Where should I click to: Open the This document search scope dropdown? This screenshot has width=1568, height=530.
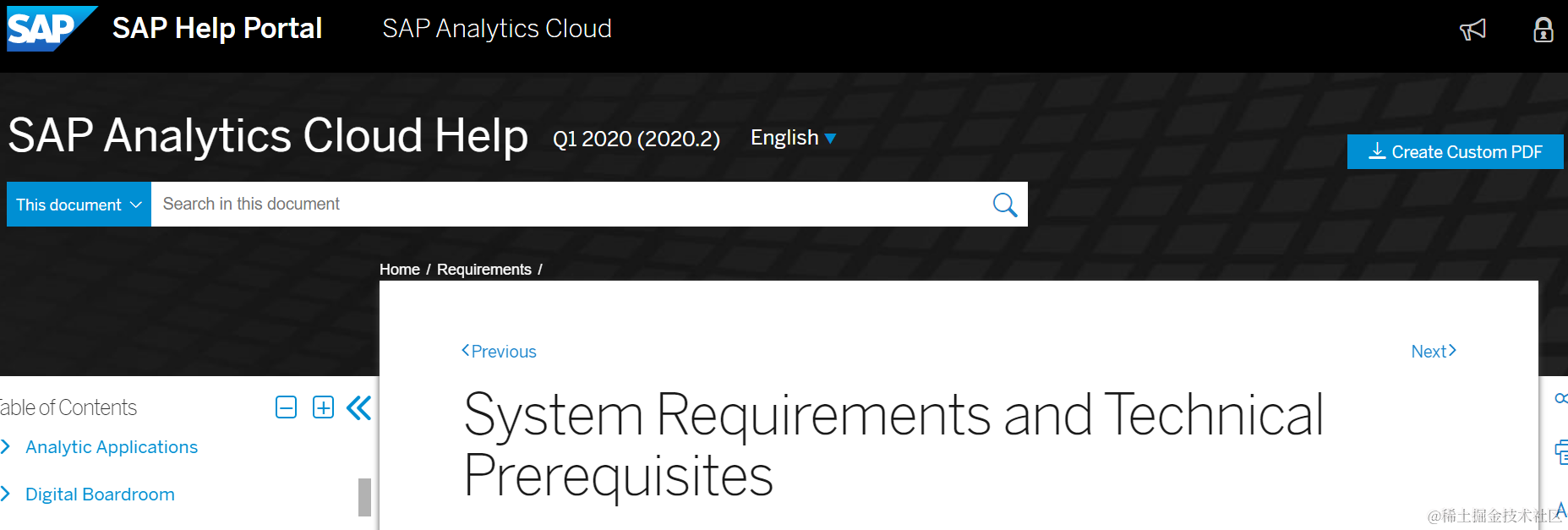79,205
